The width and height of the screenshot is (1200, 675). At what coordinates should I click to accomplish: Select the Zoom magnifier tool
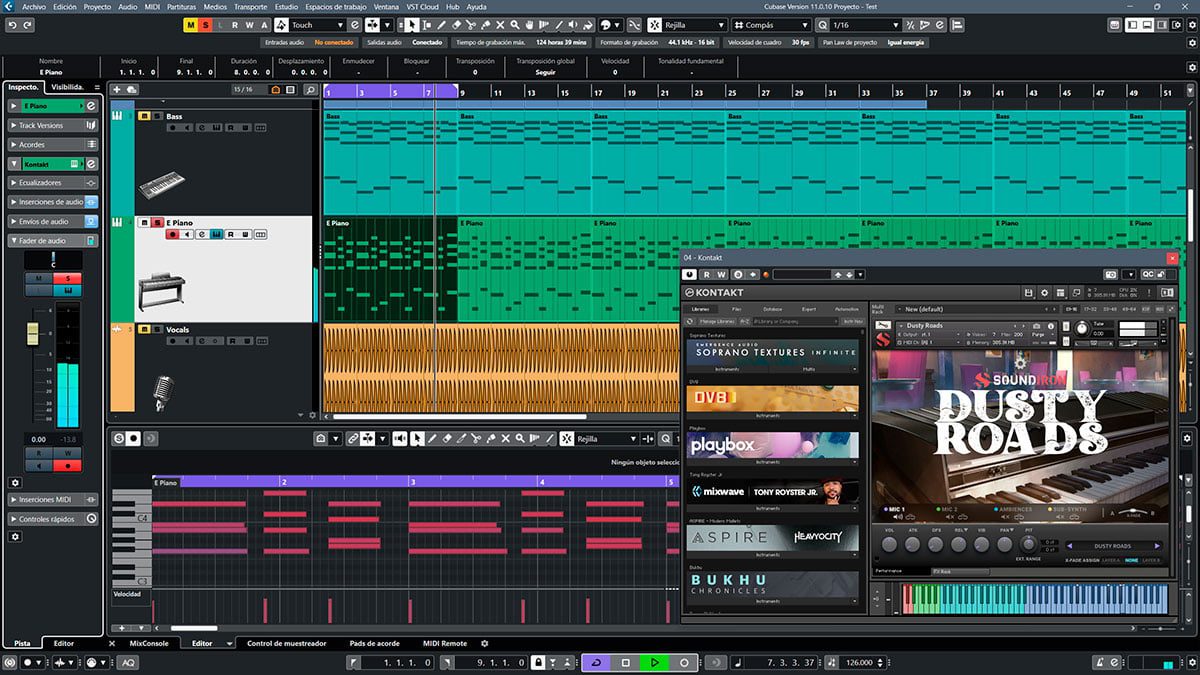514,25
